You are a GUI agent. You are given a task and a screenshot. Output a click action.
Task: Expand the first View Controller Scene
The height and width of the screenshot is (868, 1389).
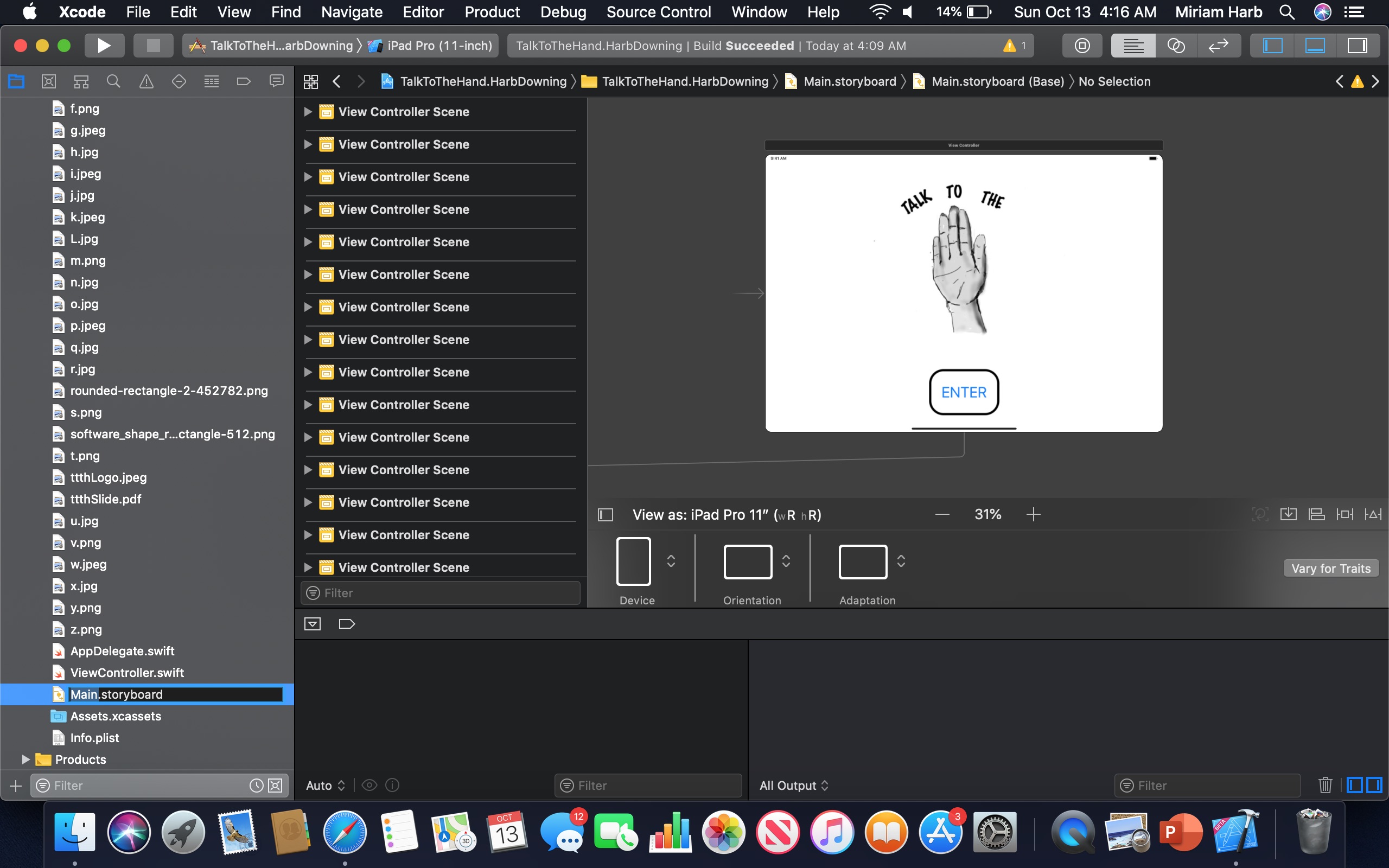click(x=308, y=112)
